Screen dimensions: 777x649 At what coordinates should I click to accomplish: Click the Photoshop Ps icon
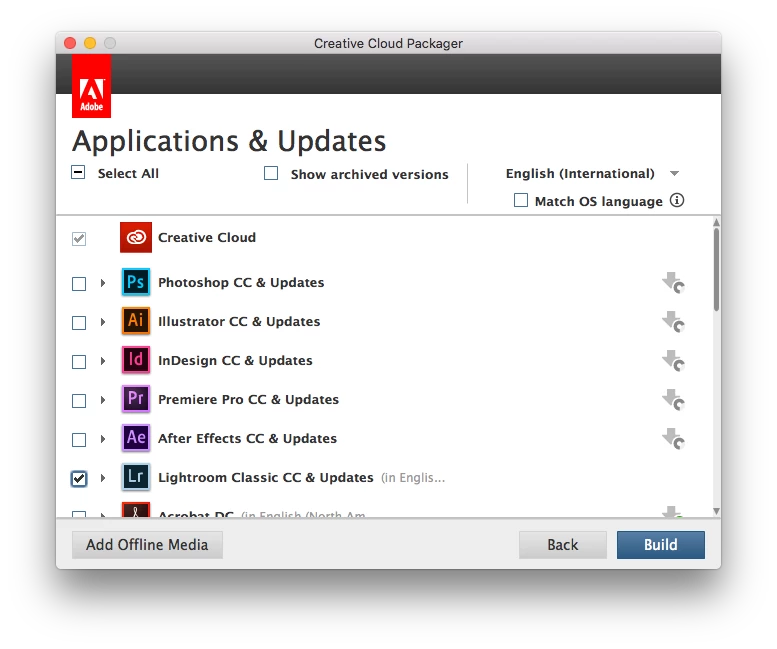pyautogui.click(x=136, y=282)
